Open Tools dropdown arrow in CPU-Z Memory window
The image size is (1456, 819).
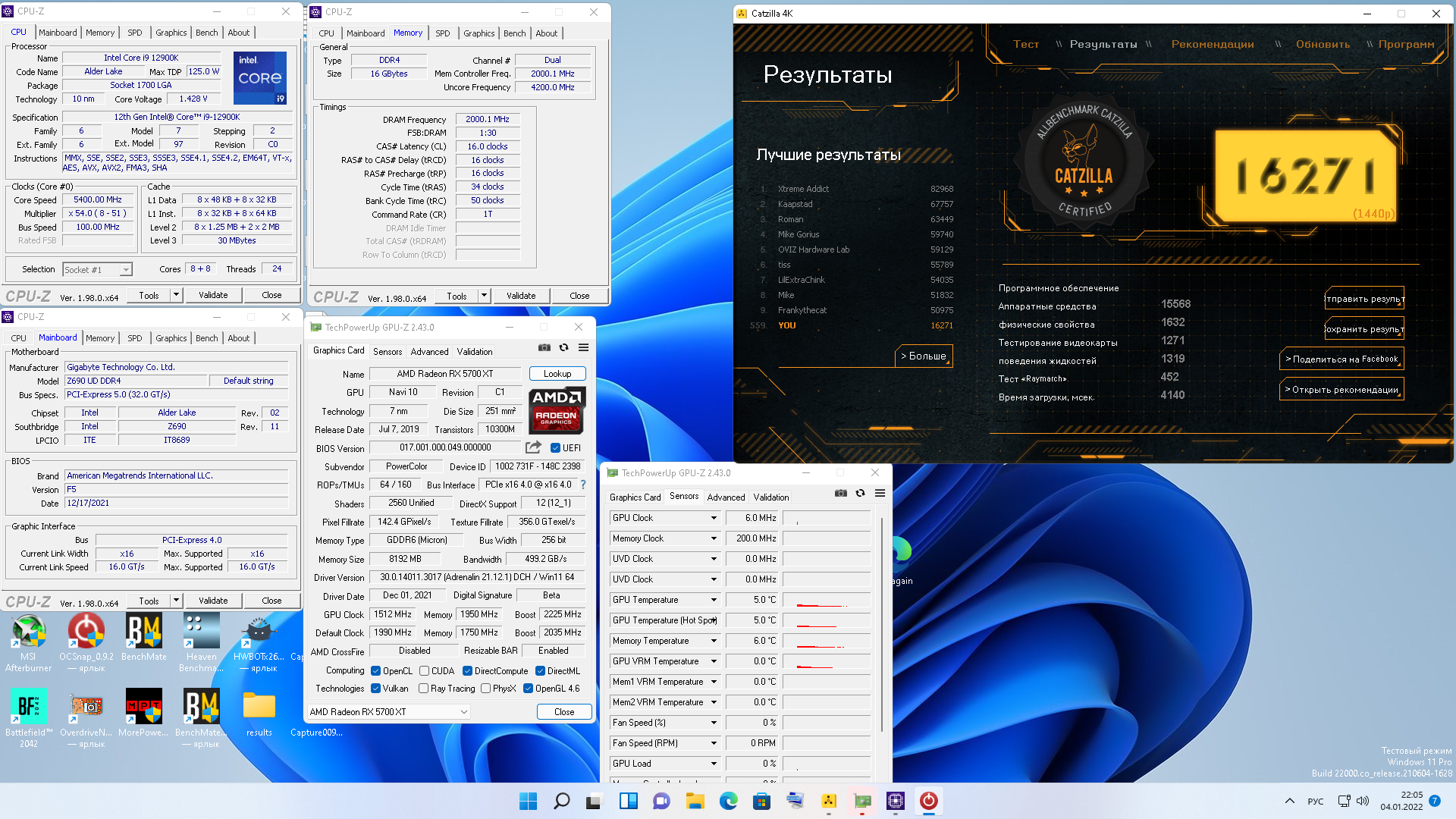coord(483,296)
